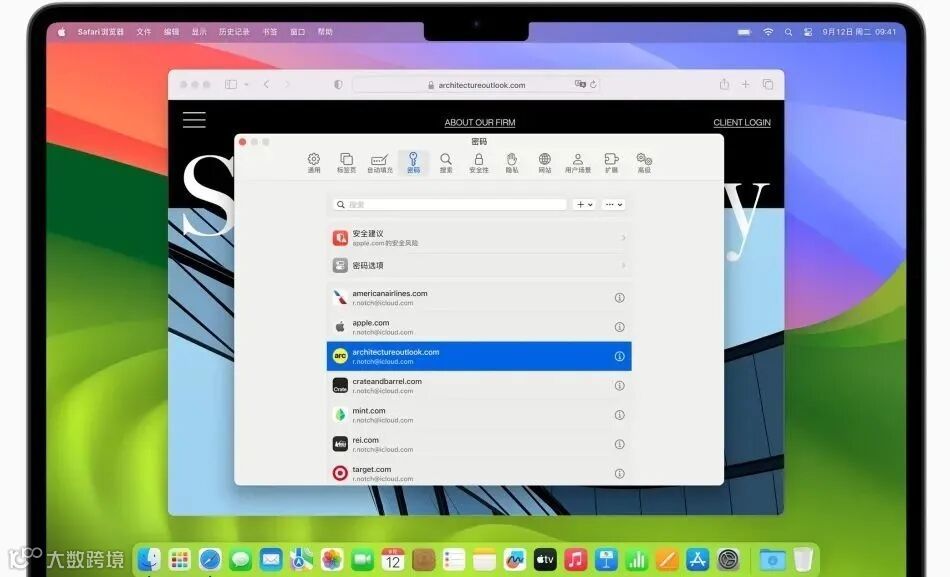Open the plus add-password dropdown
This screenshot has width=950, height=577.
tap(585, 205)
